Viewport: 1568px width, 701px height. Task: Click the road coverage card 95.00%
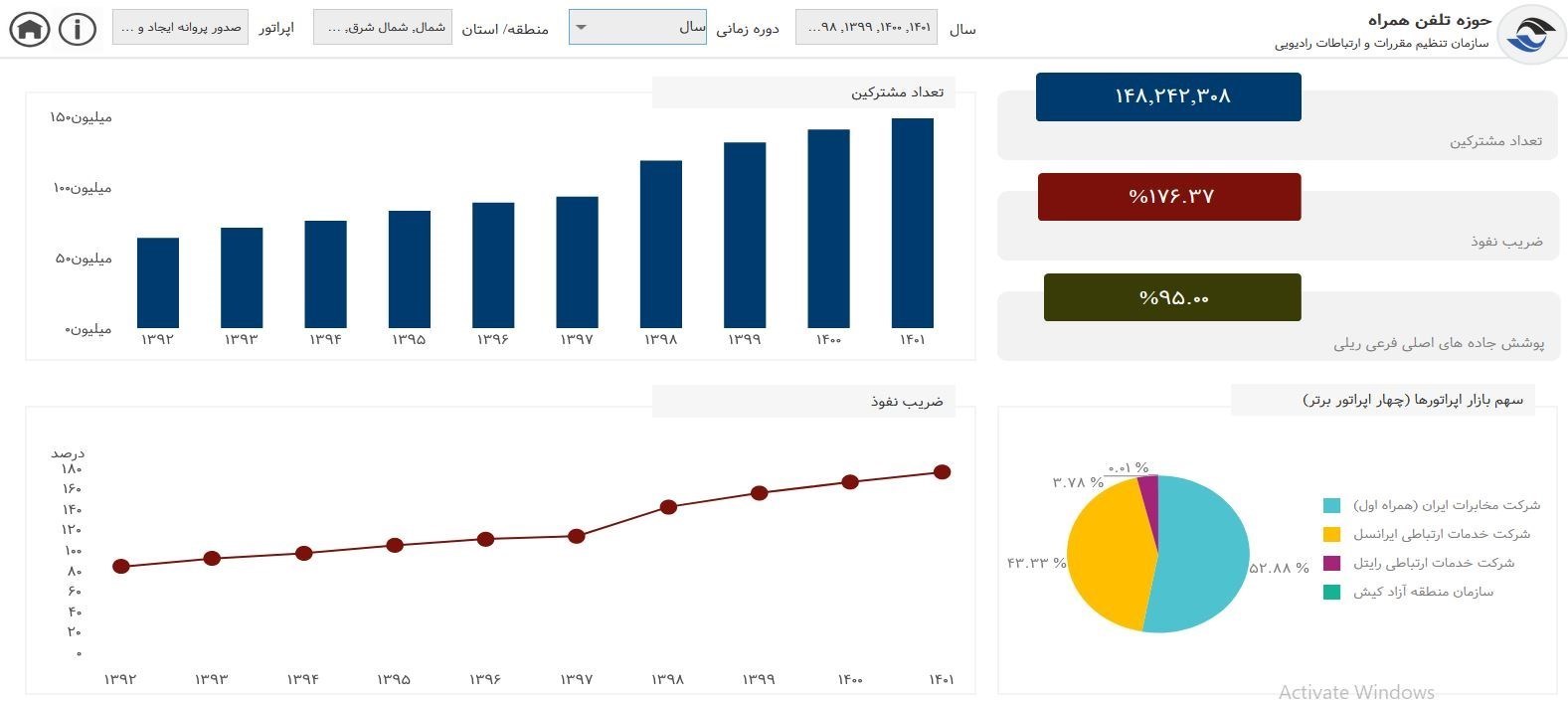pos(1172,297)
